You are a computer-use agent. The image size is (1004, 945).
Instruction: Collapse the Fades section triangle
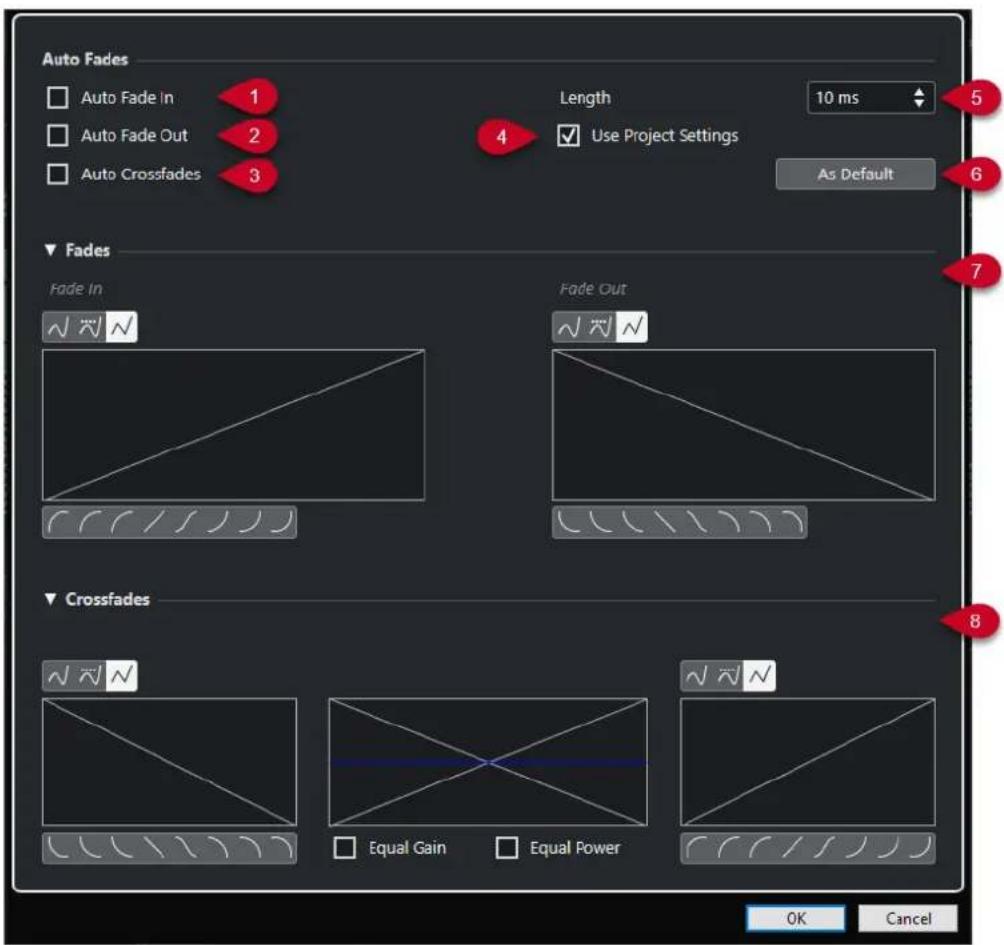51,250
